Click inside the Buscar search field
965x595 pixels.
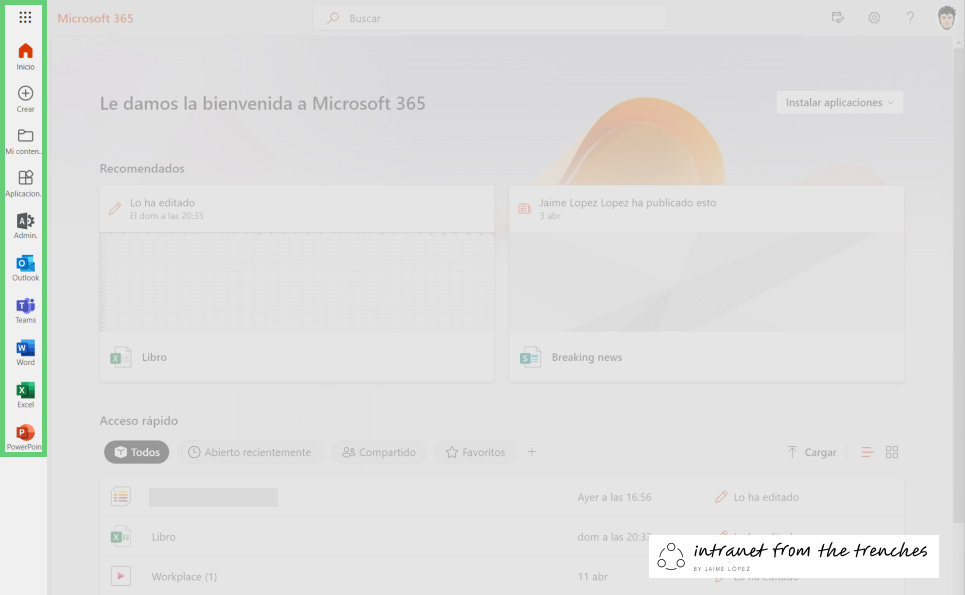pyautogui.click(x=489, y=17)
